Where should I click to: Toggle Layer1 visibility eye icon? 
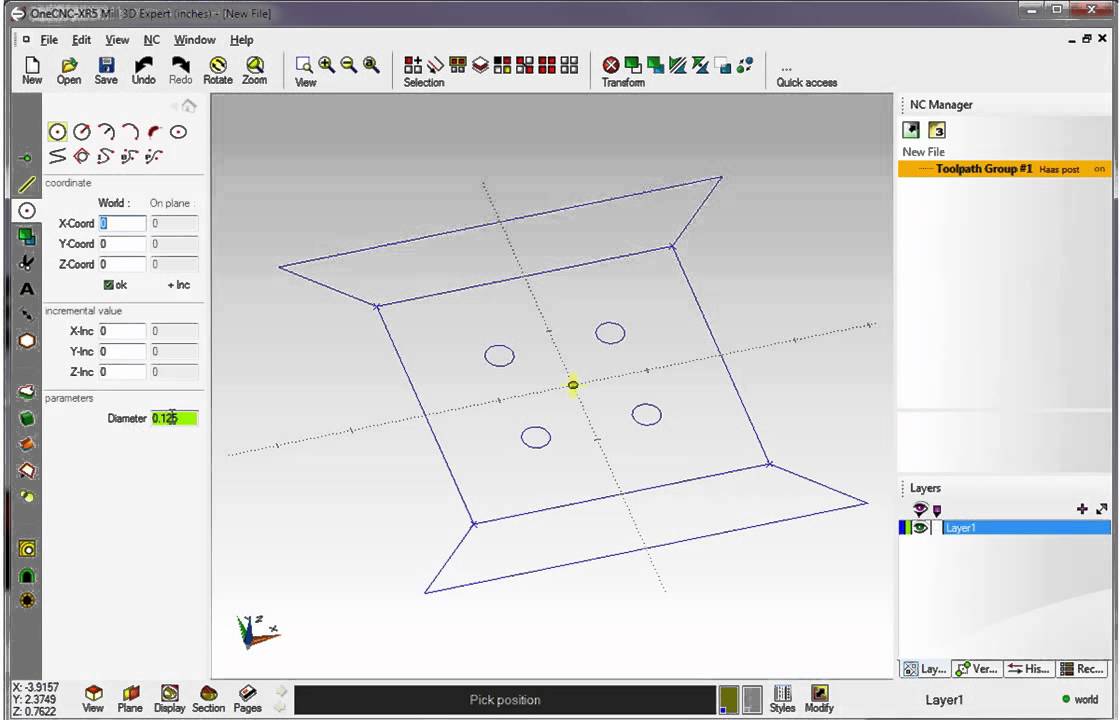(920, 528)
